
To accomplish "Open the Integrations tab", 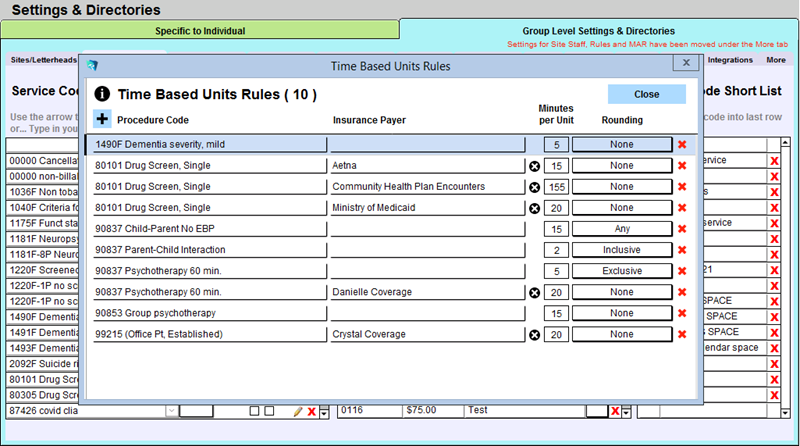I will click(730, 60).
